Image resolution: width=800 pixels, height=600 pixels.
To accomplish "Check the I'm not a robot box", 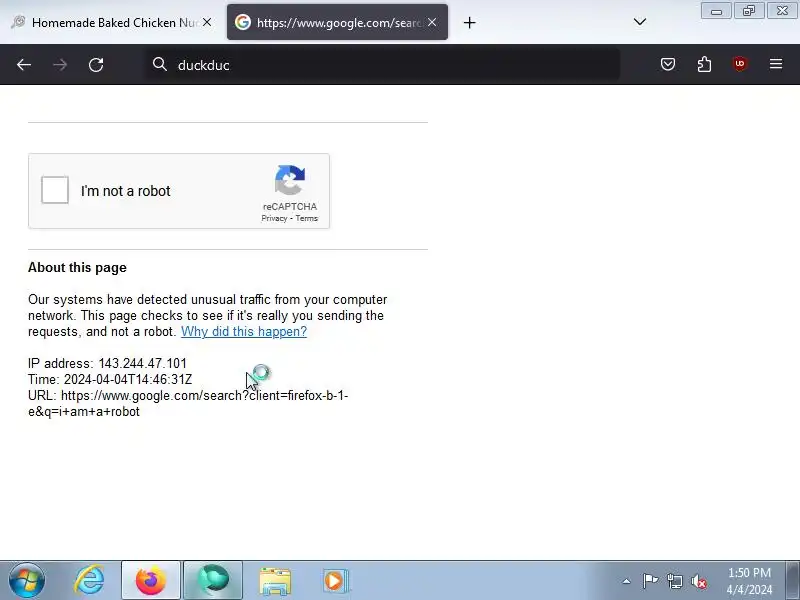I will (x=55, y=190).
